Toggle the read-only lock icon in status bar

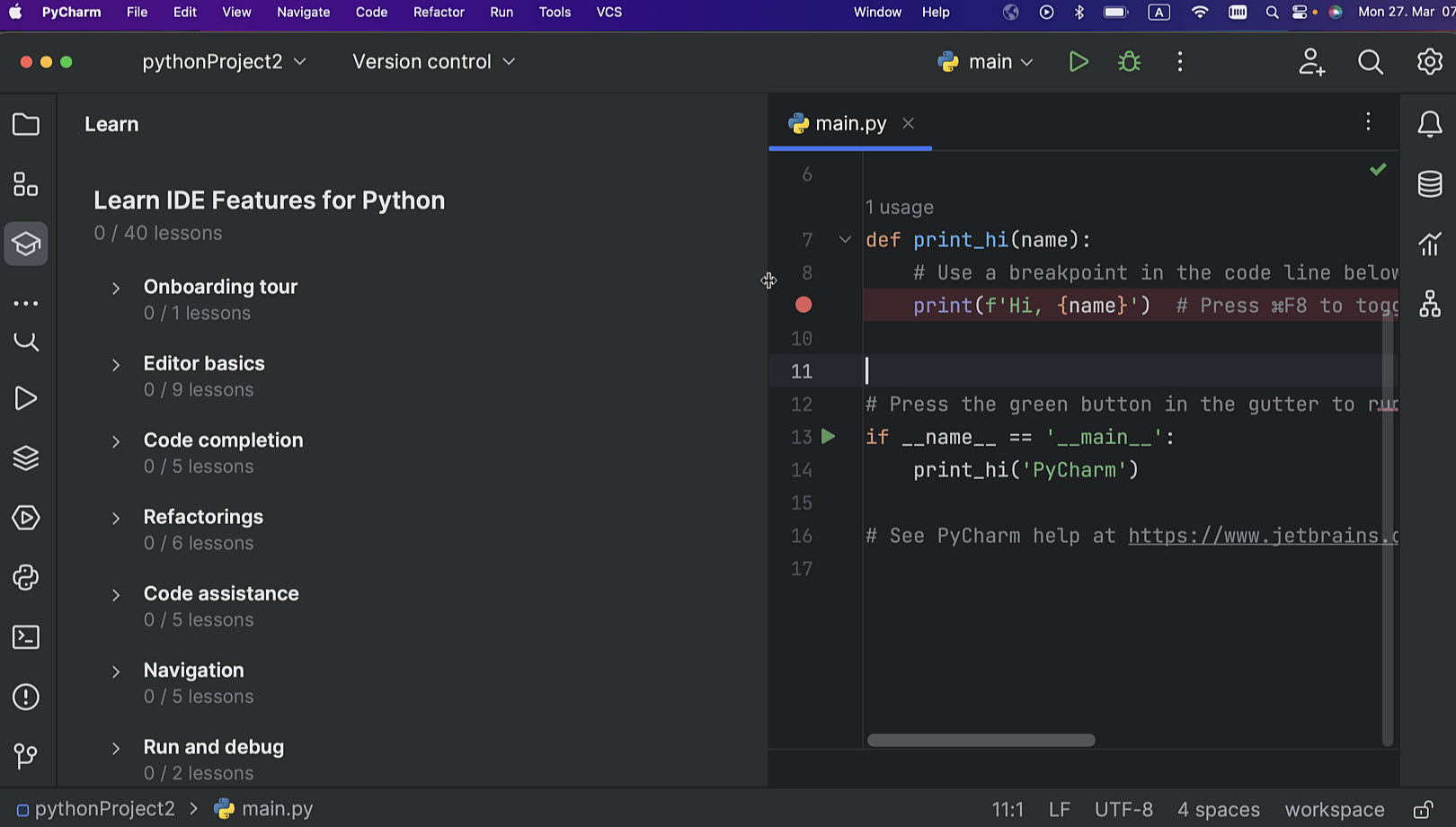click(x=1423, y=810)
